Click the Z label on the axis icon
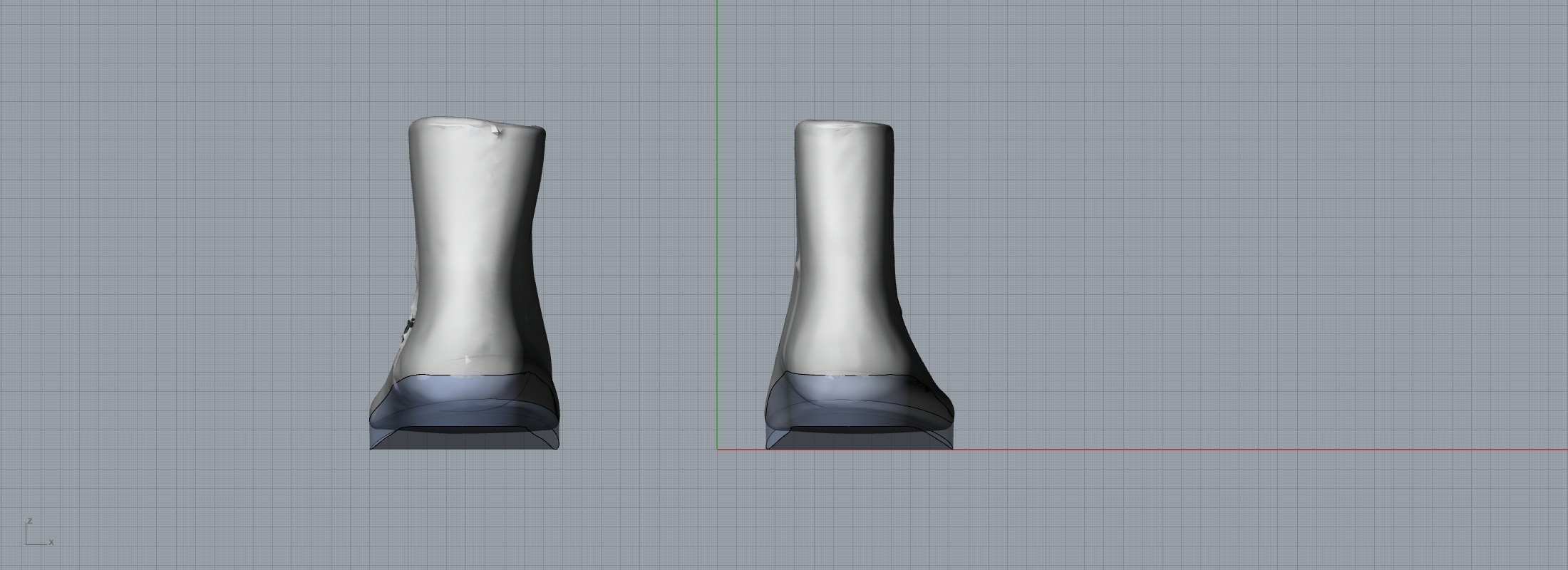The width and height of the screenshot is (1568, 570). pos(30,521)
